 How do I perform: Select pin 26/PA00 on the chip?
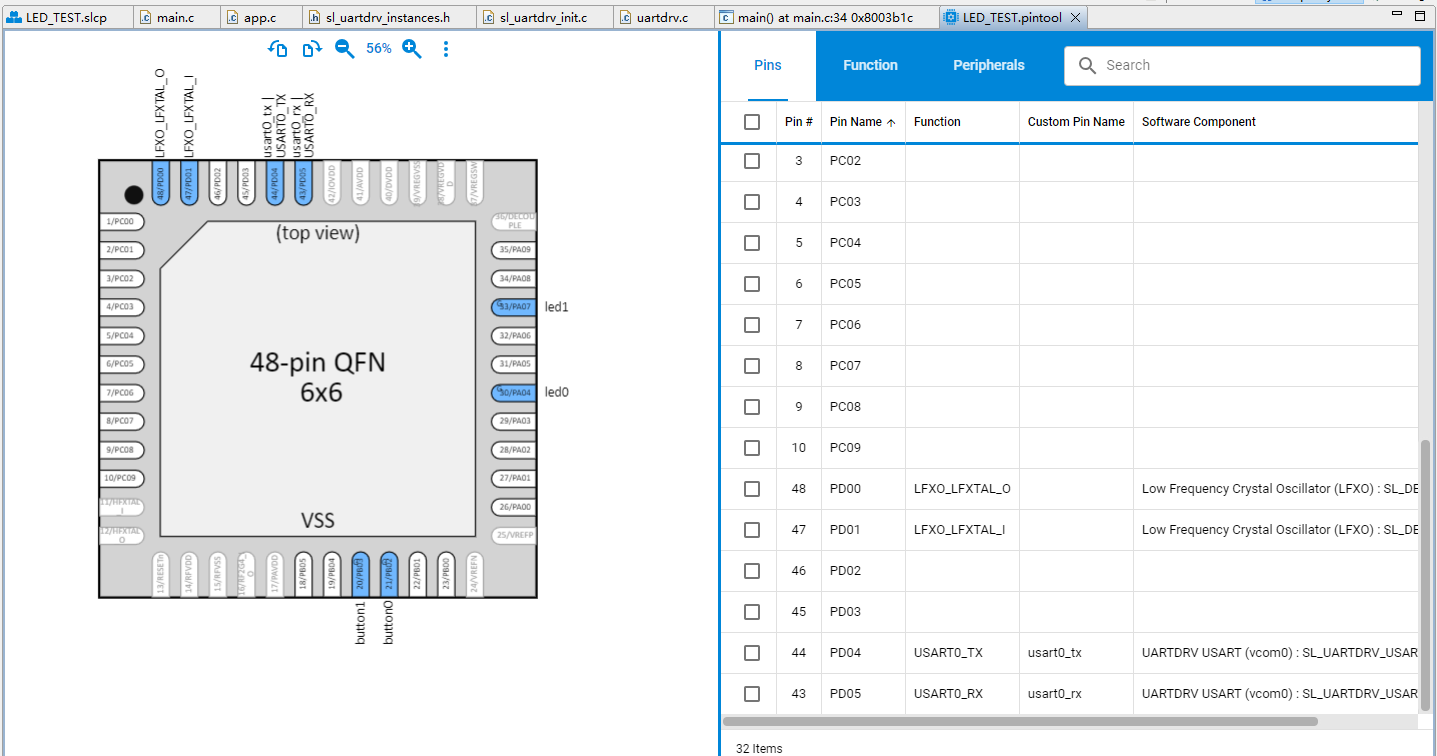(x=514, y=507)
